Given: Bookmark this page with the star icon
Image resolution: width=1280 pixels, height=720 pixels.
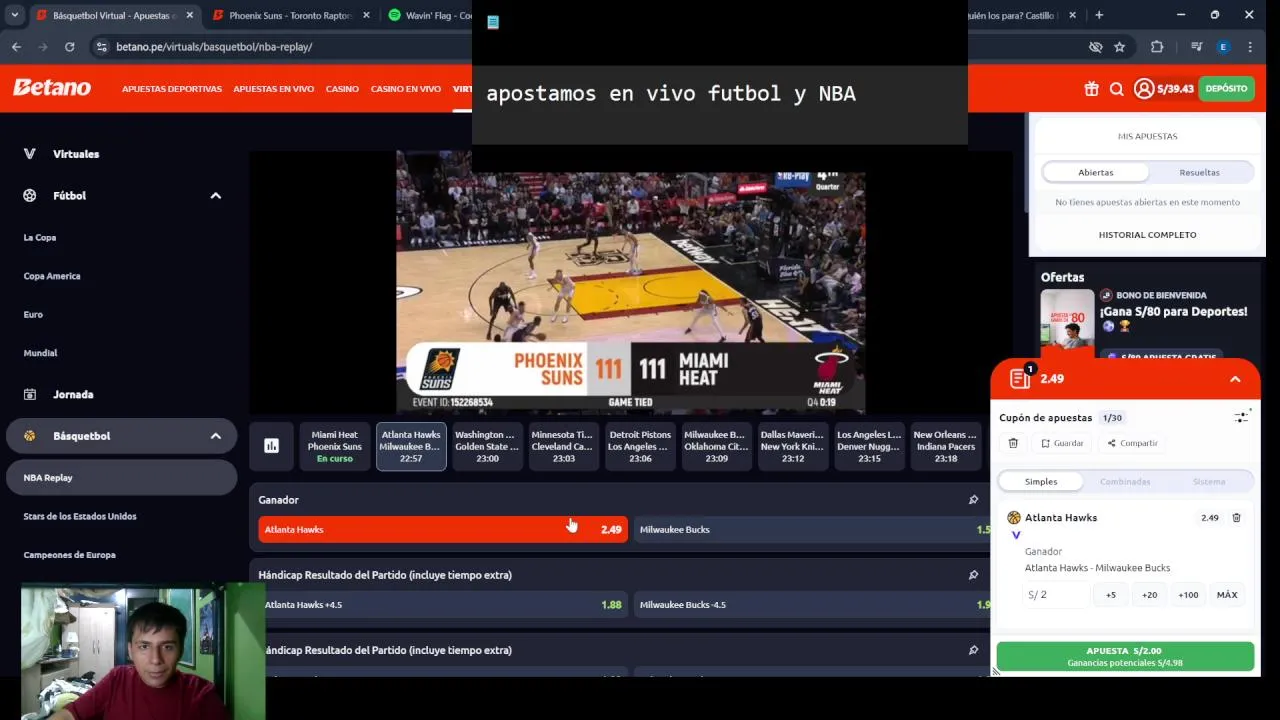Looking at the screenshot, I should (x=1119, y=47).
